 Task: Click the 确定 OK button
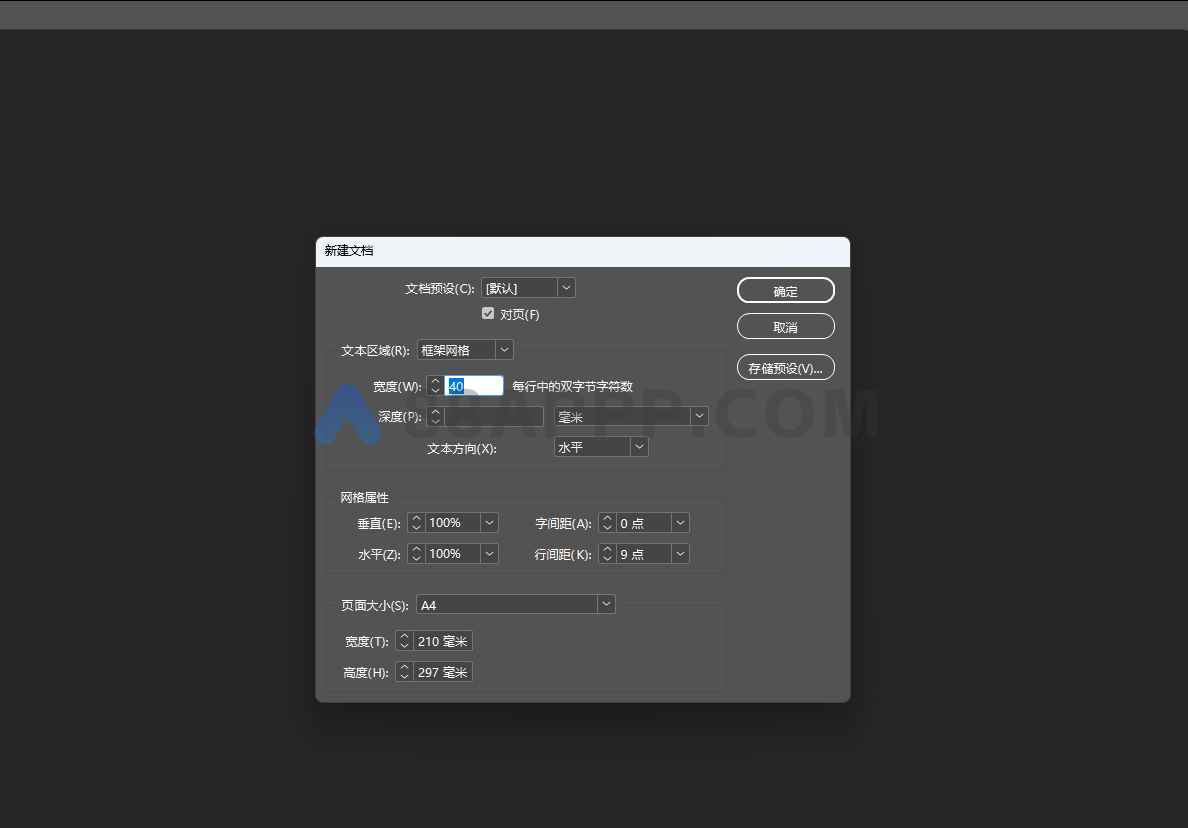[786, 290]
